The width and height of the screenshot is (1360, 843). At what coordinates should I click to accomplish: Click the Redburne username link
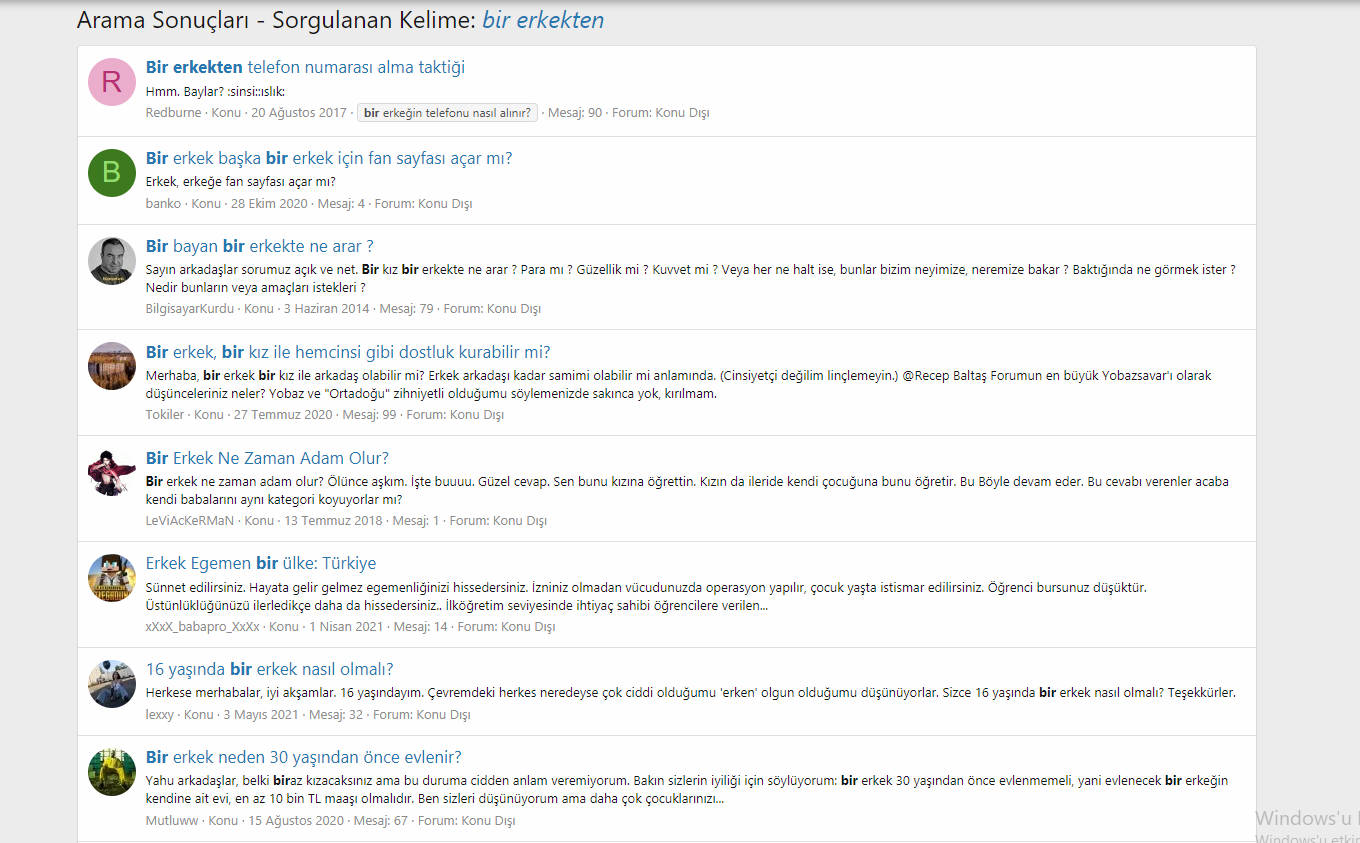click(x=173, y=113)
